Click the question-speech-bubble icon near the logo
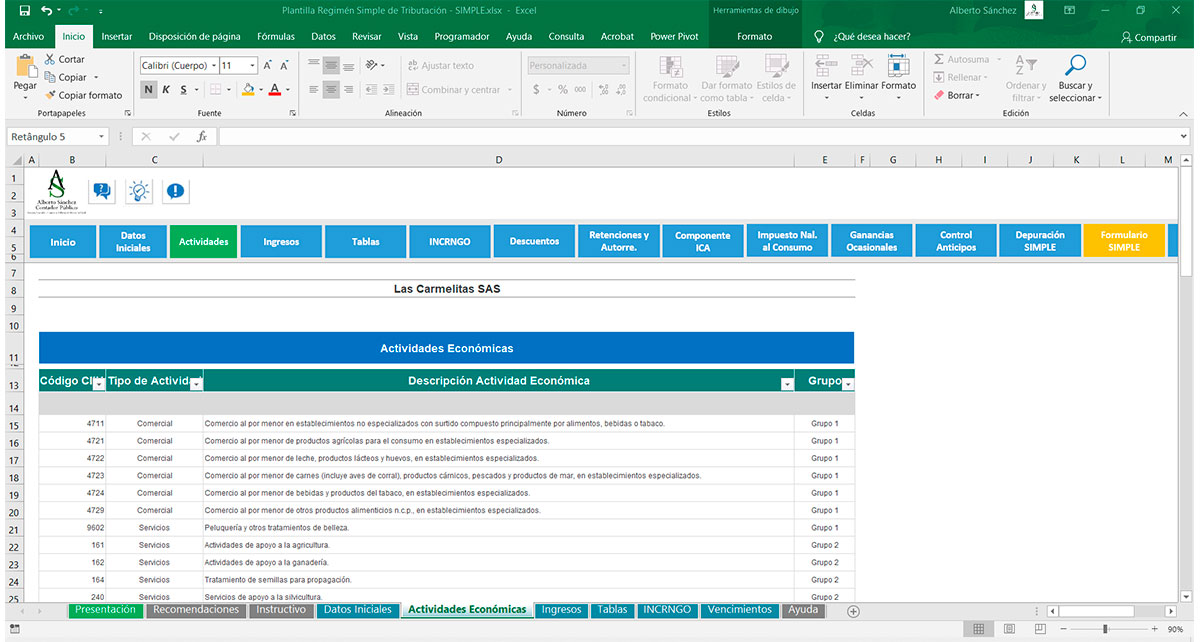 (102, 192)
